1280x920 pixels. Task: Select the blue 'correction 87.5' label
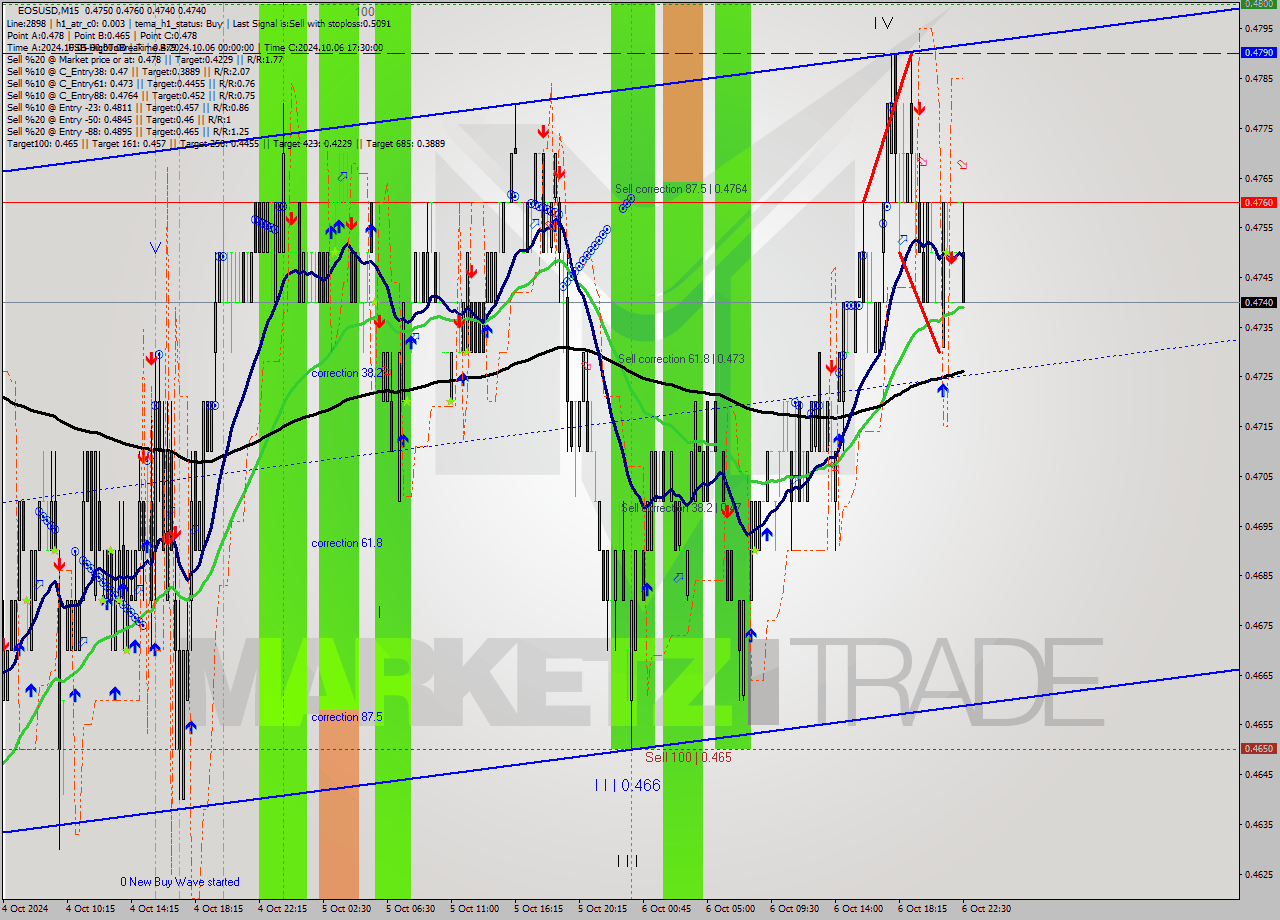346,717
